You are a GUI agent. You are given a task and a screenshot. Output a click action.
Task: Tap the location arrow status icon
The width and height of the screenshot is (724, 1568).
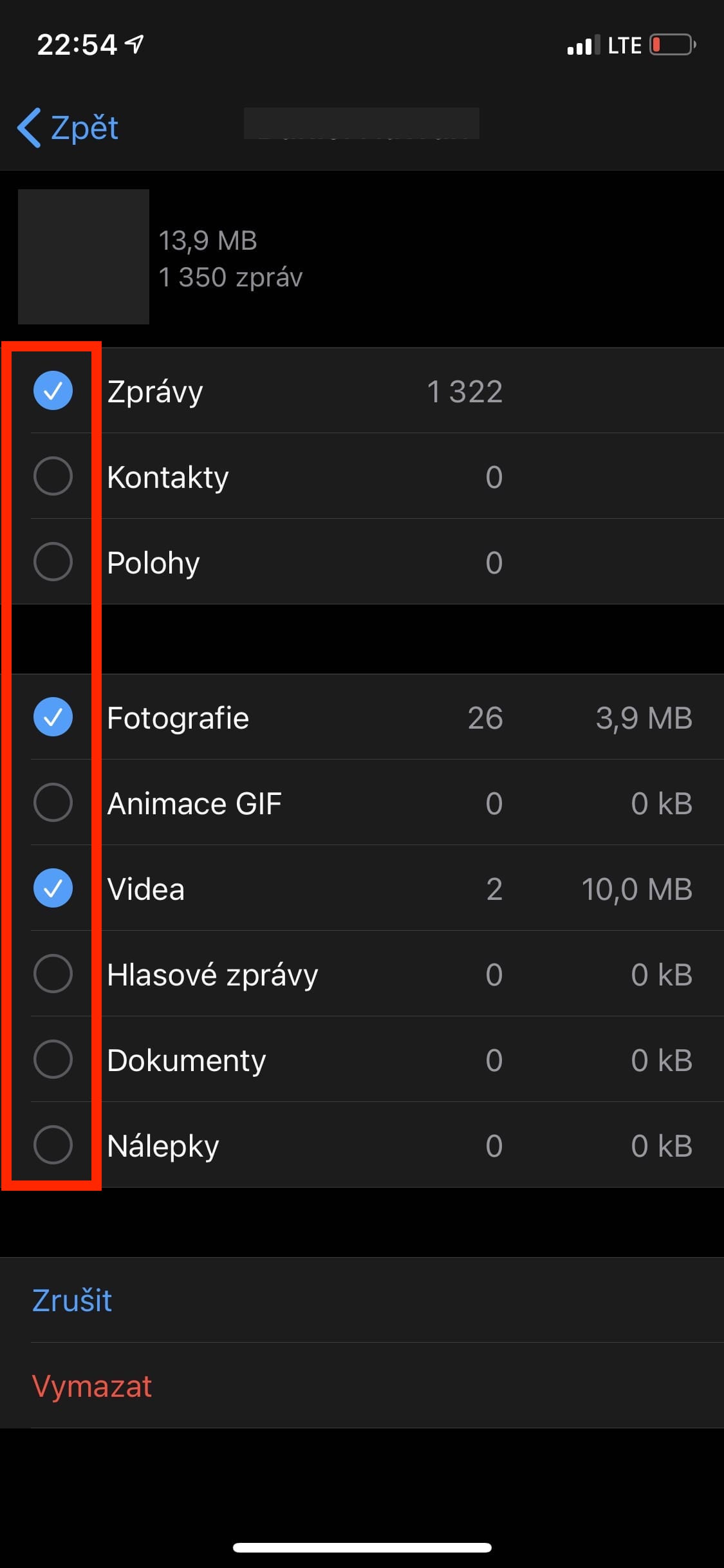pos(135,44)
